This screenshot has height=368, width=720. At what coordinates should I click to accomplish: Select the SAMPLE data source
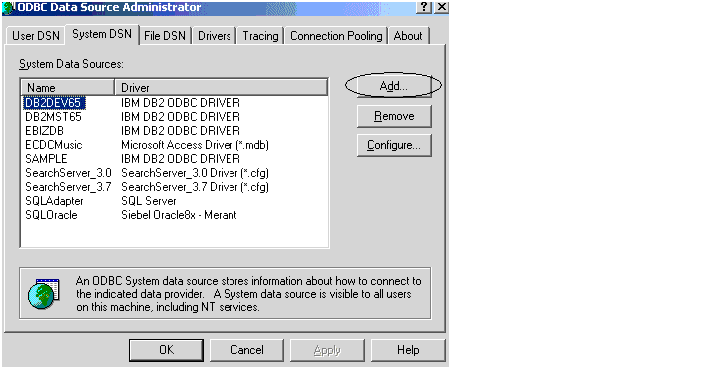pos(46,159)
